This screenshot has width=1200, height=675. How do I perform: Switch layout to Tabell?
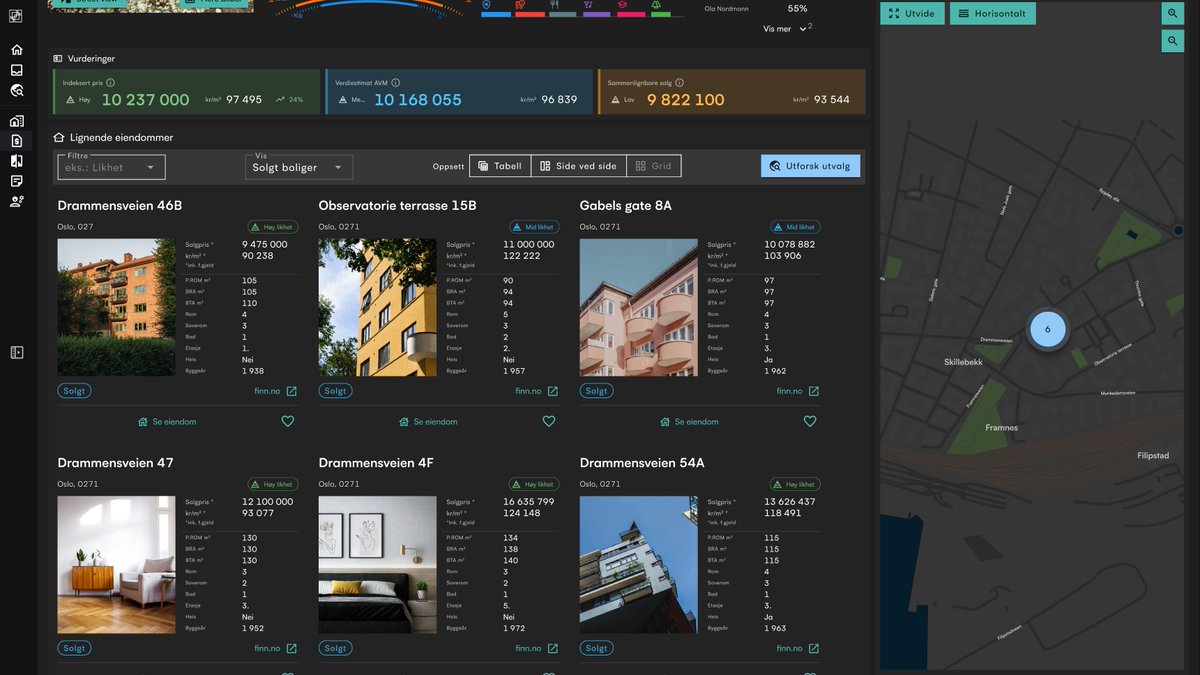500,166
